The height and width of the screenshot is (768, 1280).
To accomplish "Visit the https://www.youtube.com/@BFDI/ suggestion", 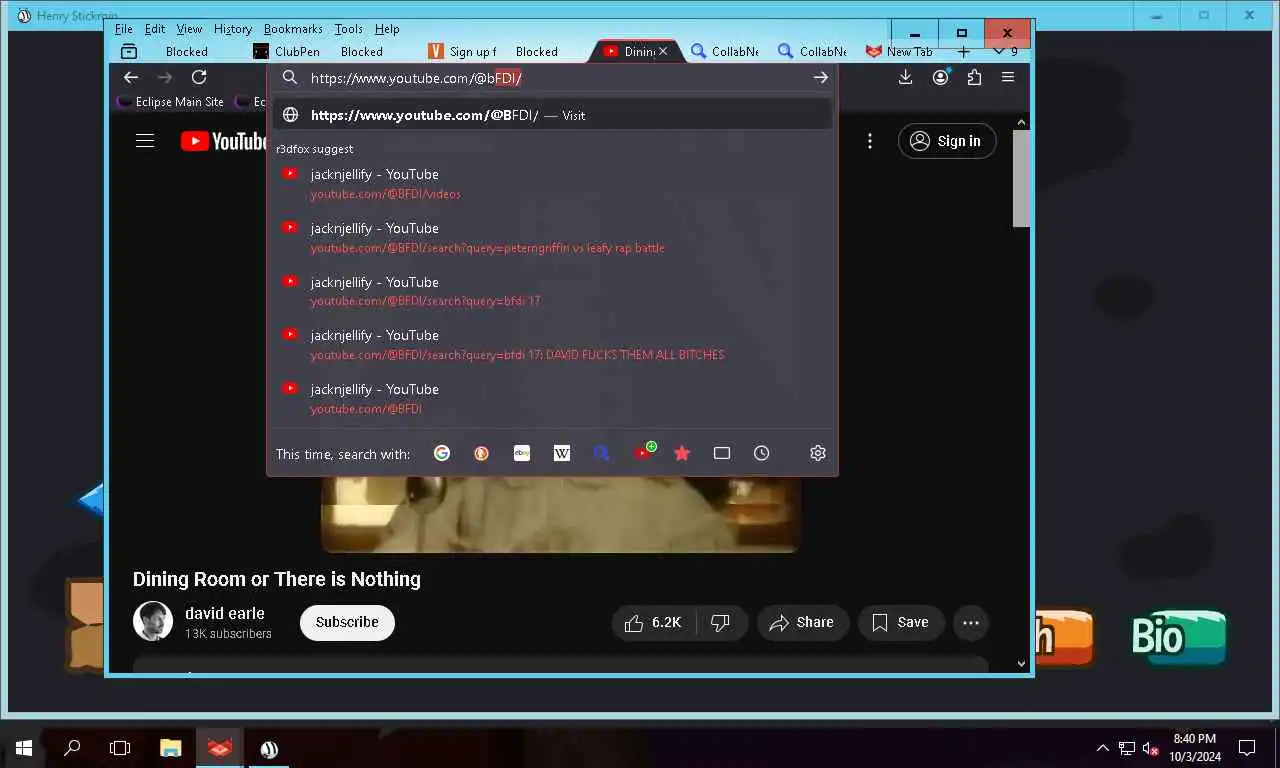I will (x=552, y=115).
